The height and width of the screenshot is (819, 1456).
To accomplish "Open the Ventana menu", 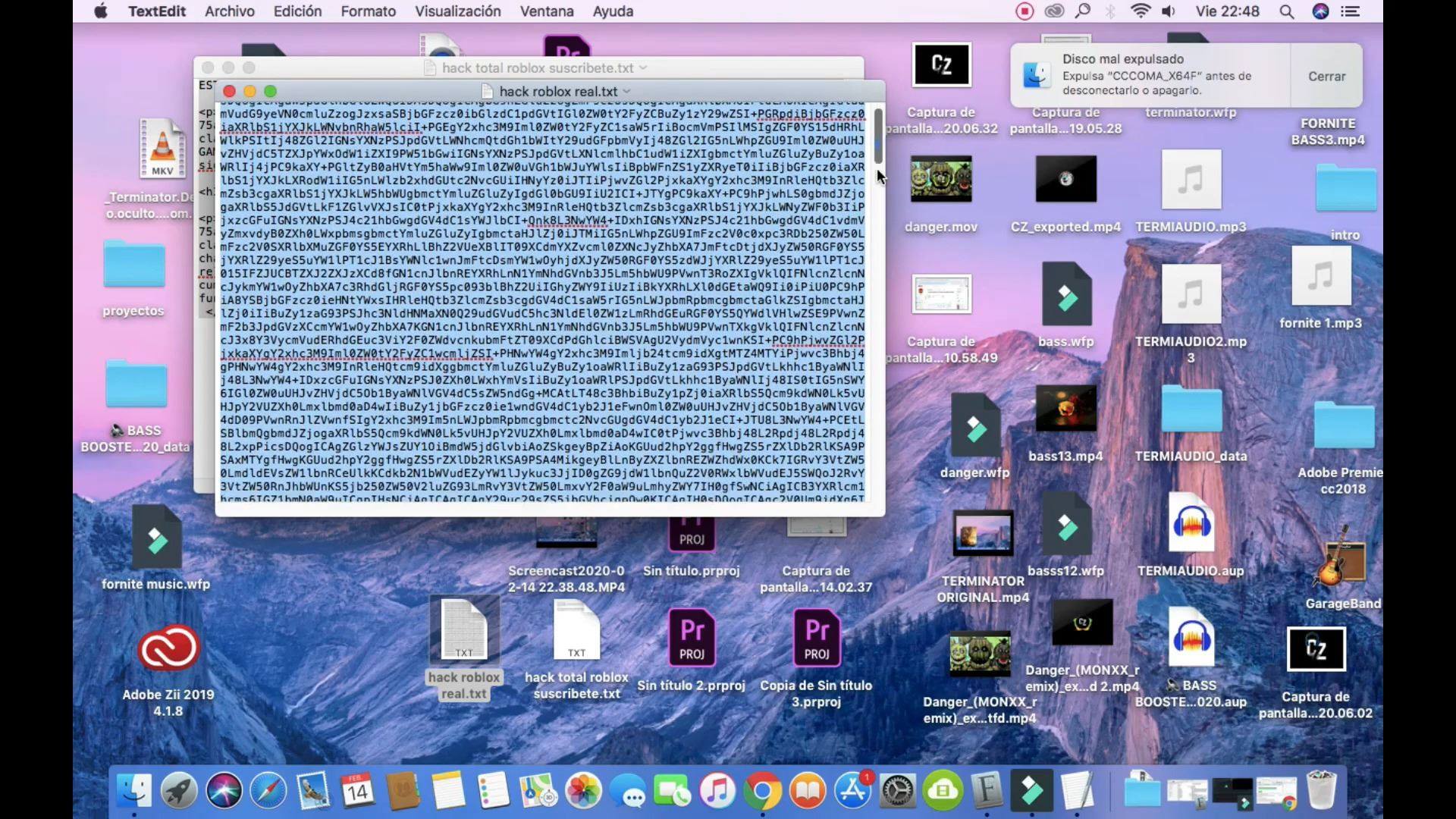I will point(546,11).
